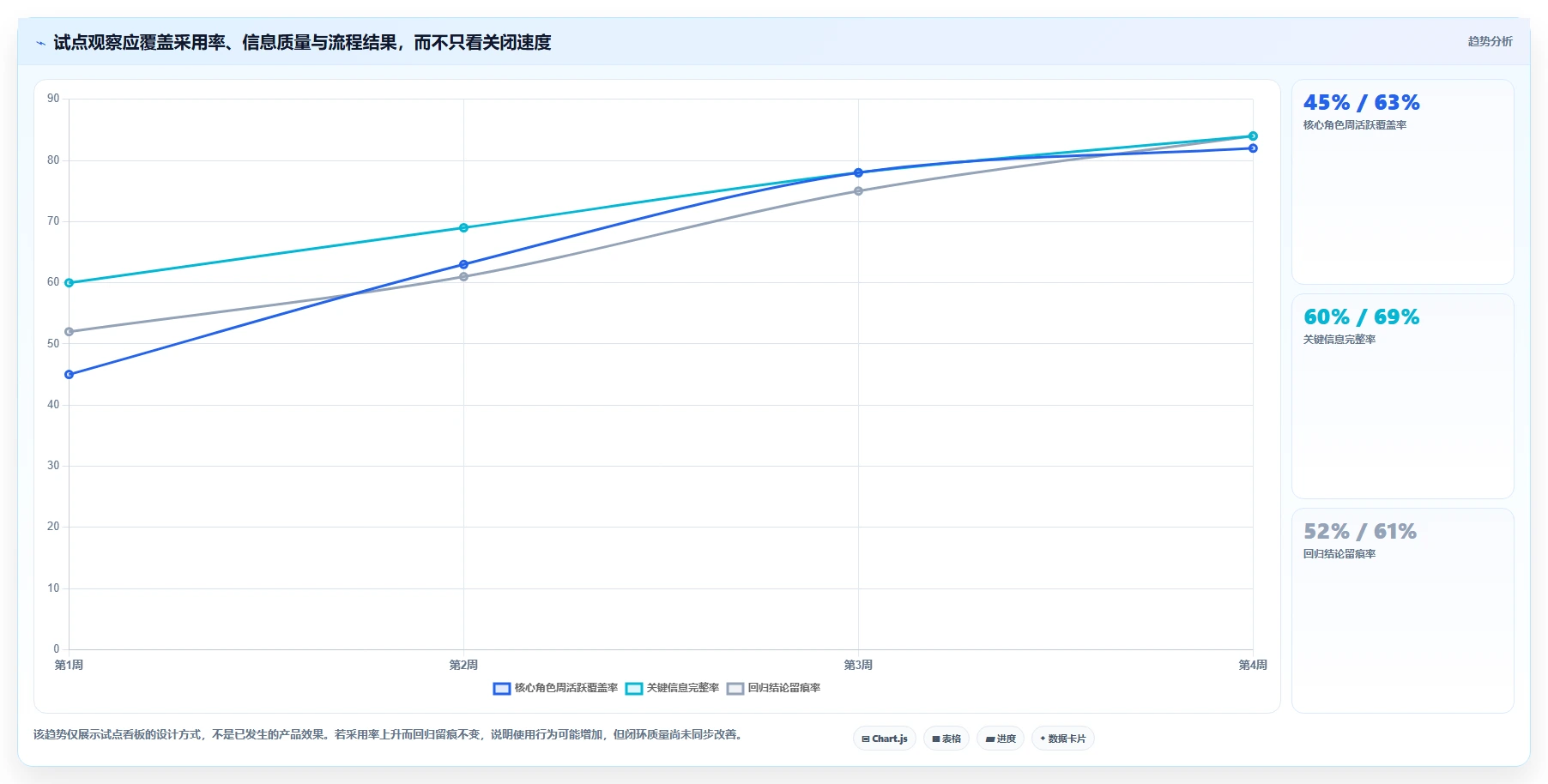The height and width of the screenshot is (784, 1548).
Task: Click the 0 y-axis tick label
Action: (57, 649)
